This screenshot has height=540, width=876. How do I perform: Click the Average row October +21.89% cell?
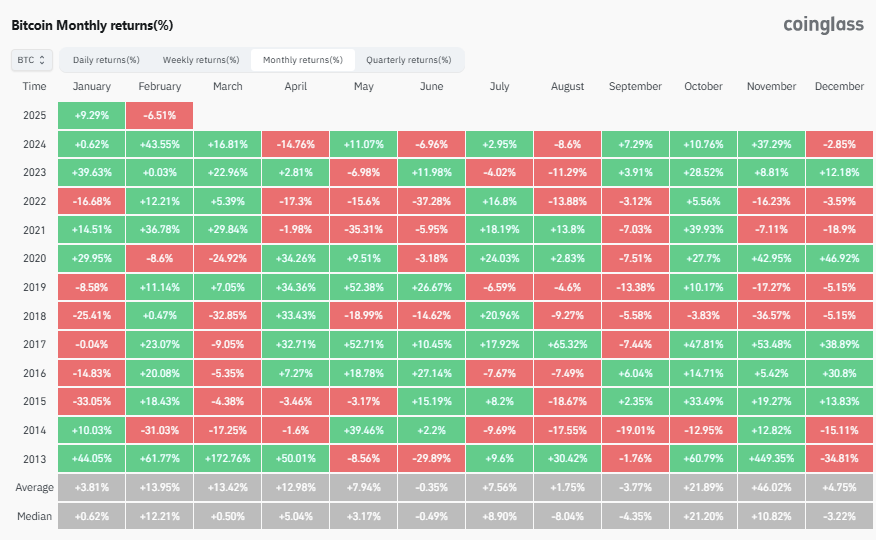point(703,488)
